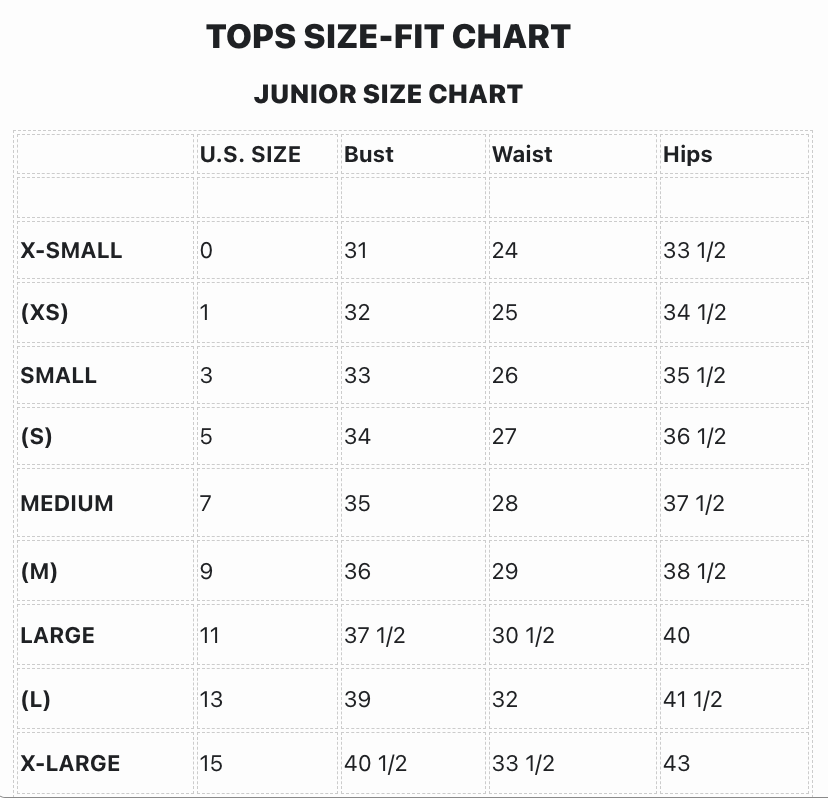
Task: Click the MEDIUM row label
Action: [67, 503]
